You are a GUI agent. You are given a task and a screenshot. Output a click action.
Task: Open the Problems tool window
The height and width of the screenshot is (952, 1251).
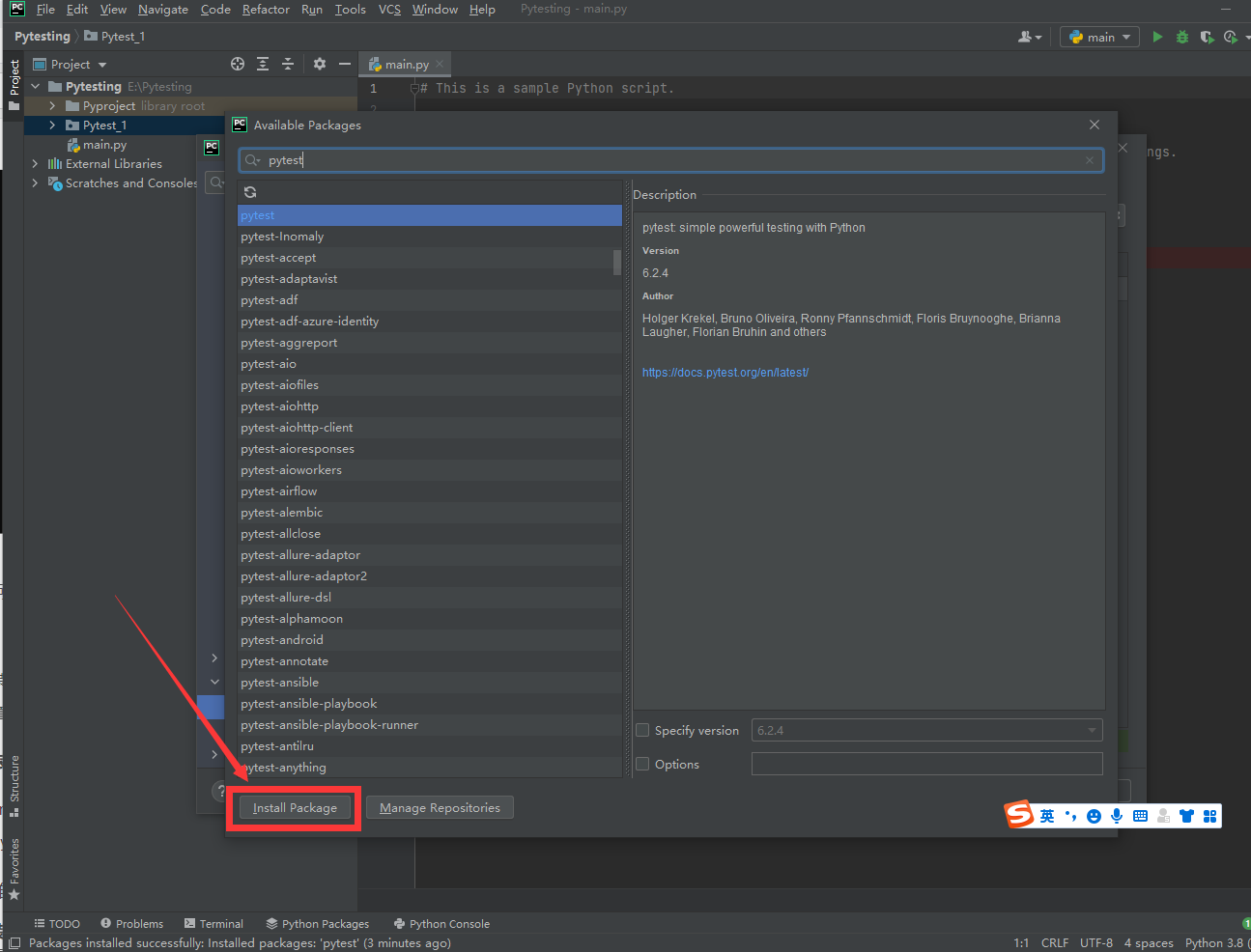point(132,924)
